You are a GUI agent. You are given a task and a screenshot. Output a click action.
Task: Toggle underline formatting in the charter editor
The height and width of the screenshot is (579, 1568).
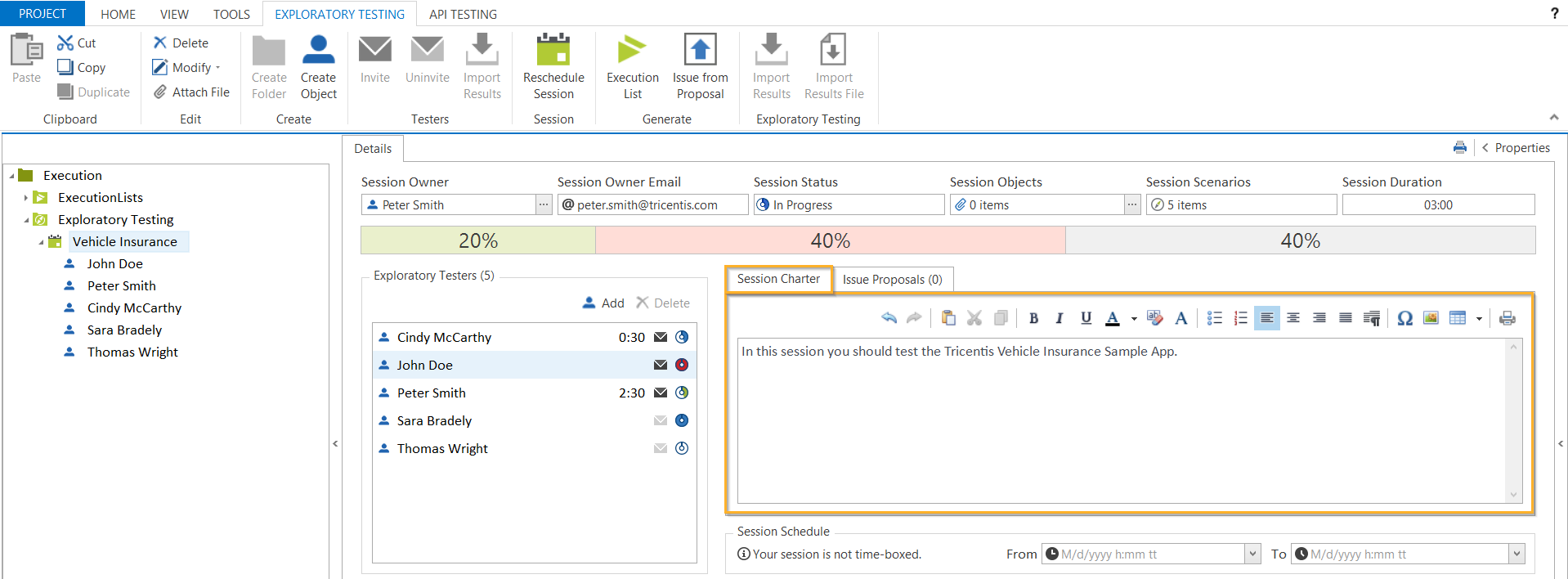[x=1086, y=318]
